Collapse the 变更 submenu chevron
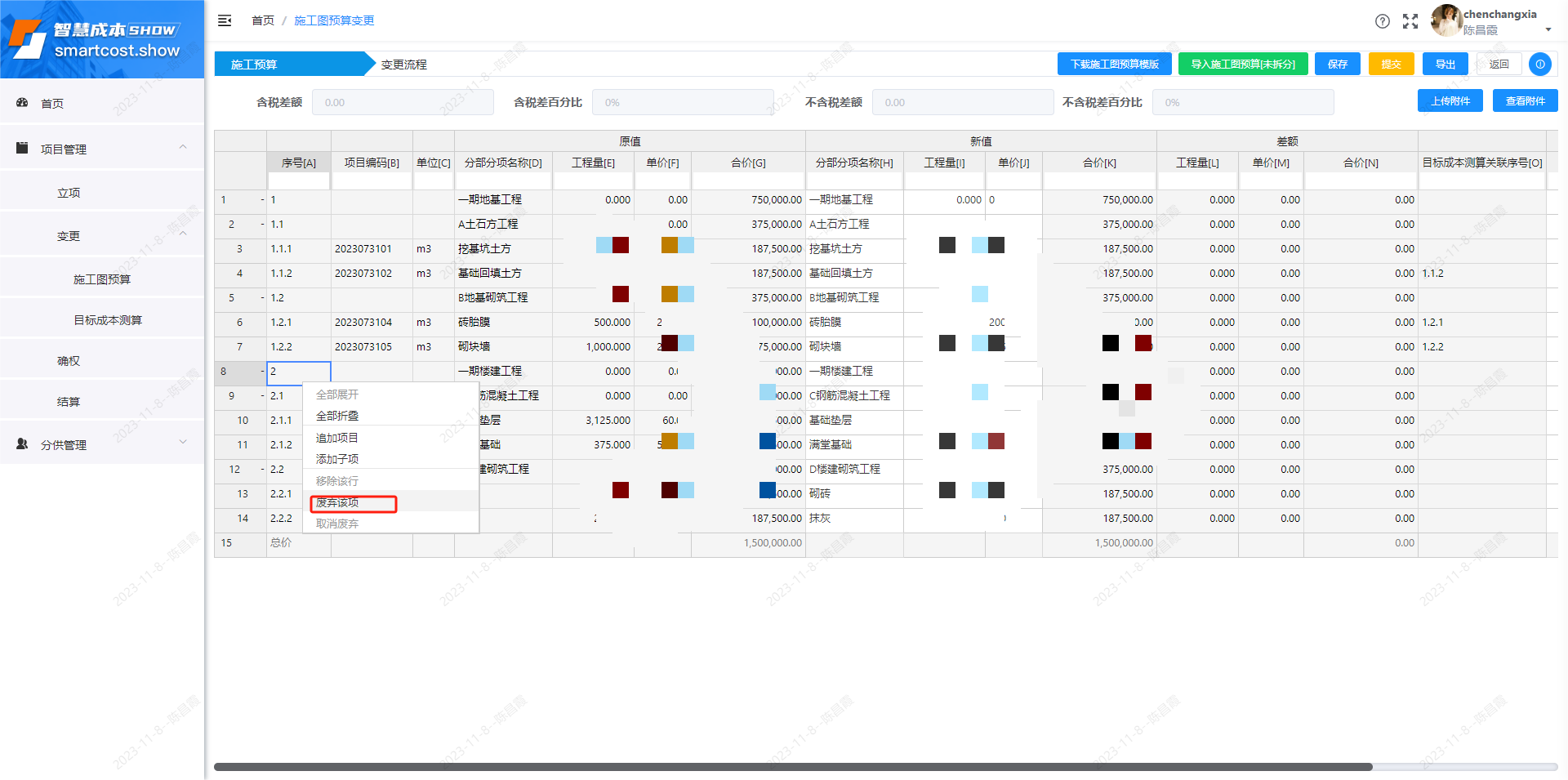This screenshot has width=1568, height=780. (x=183, y=234)
